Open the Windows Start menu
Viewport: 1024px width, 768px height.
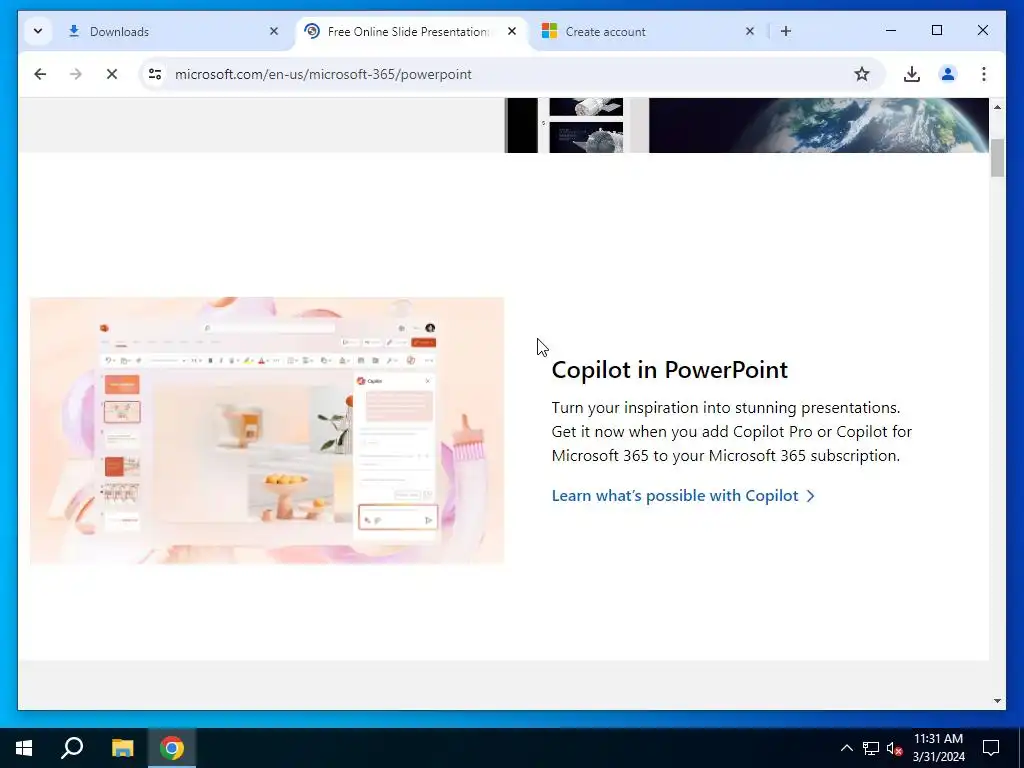click(x=24, y=748)
